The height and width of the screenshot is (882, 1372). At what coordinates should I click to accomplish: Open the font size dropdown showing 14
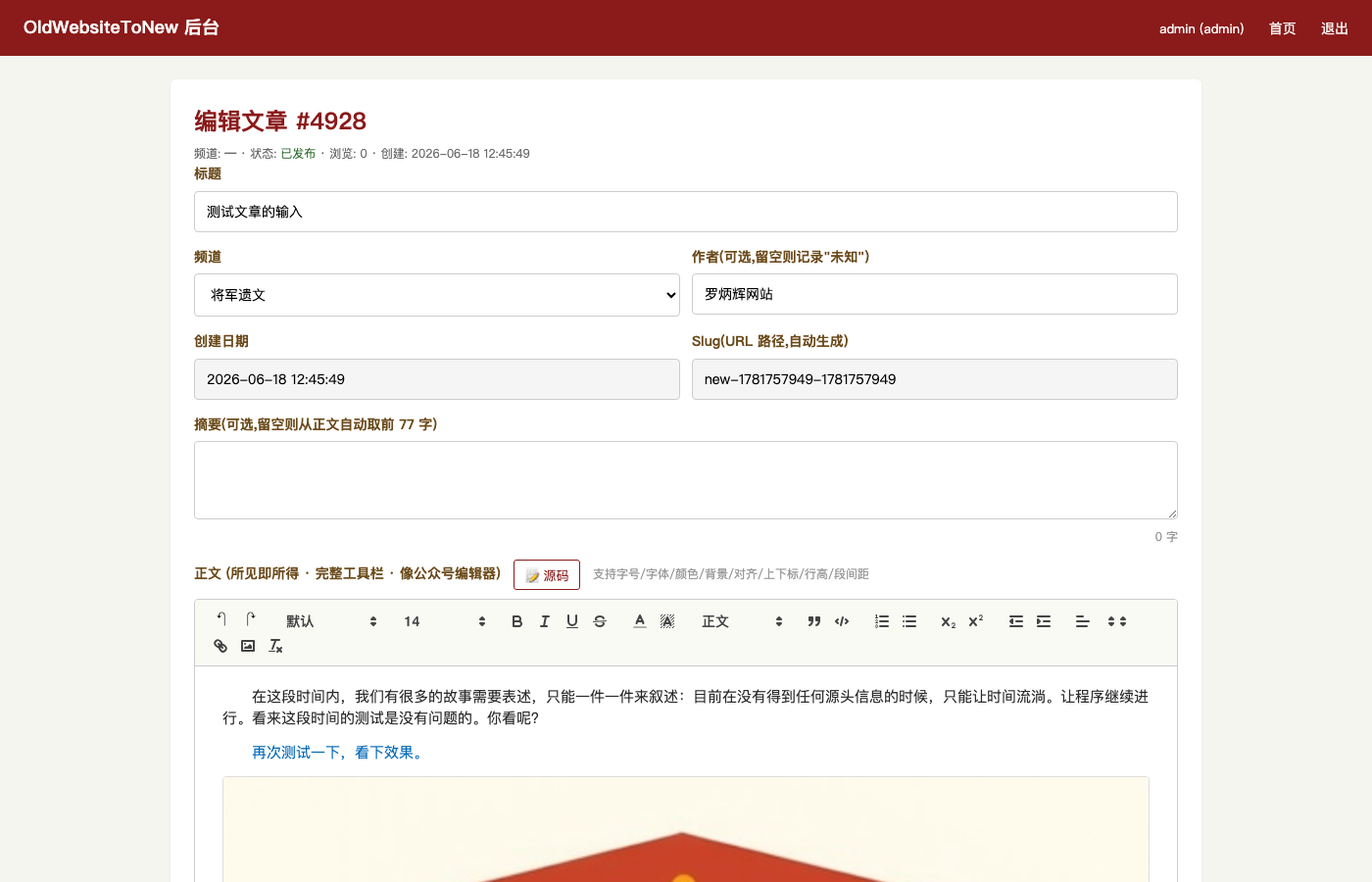(x=445, y=621)
